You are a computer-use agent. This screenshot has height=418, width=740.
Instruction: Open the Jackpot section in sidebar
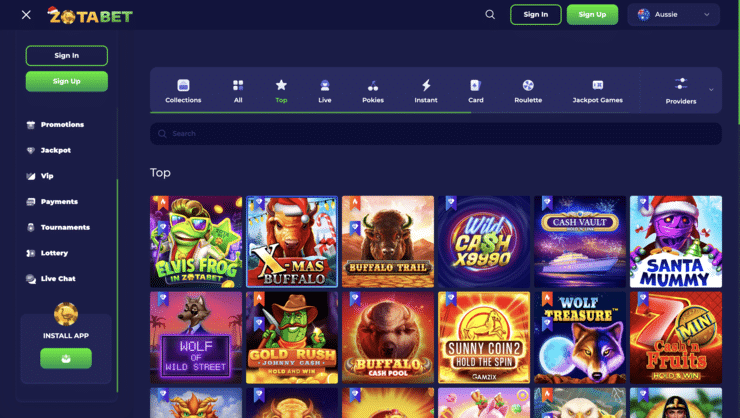pos(55,150)
